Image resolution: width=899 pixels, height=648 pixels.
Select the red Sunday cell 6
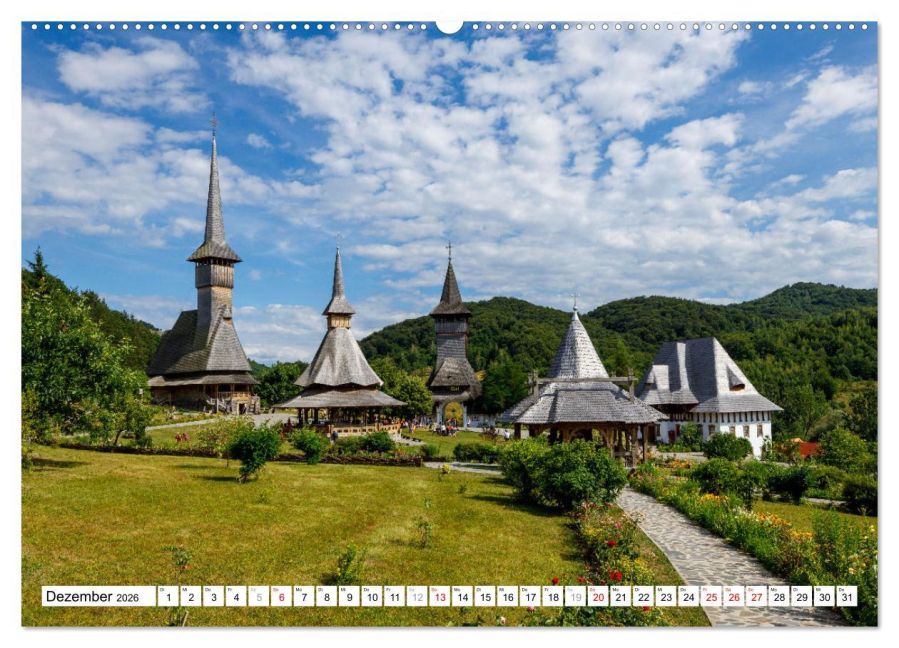coord(281,596)
